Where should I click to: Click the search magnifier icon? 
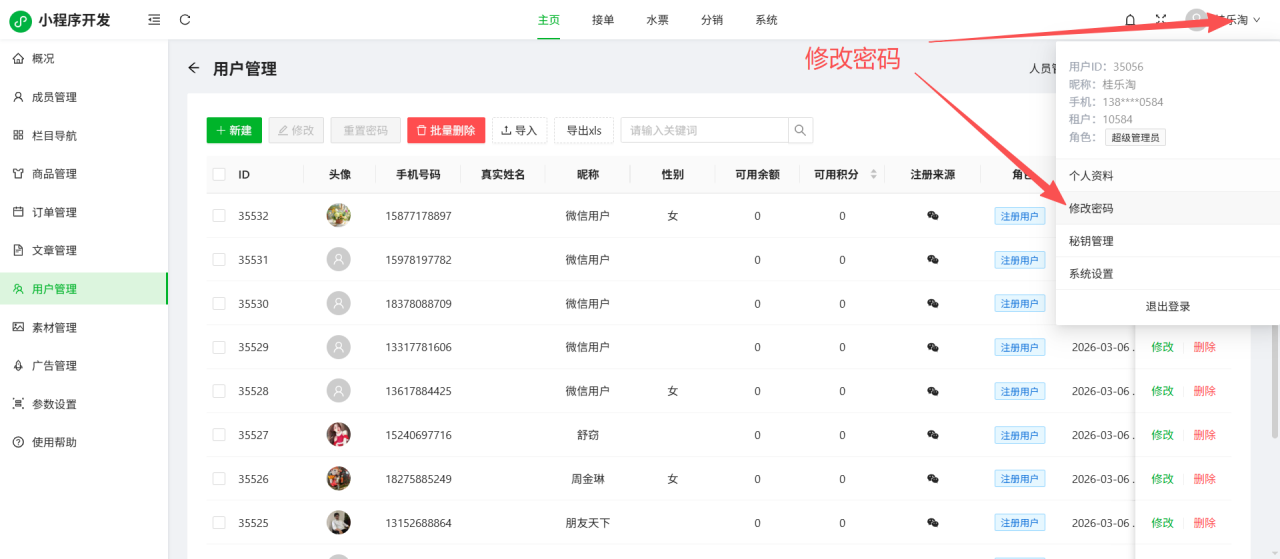click(x=800, y=131)
